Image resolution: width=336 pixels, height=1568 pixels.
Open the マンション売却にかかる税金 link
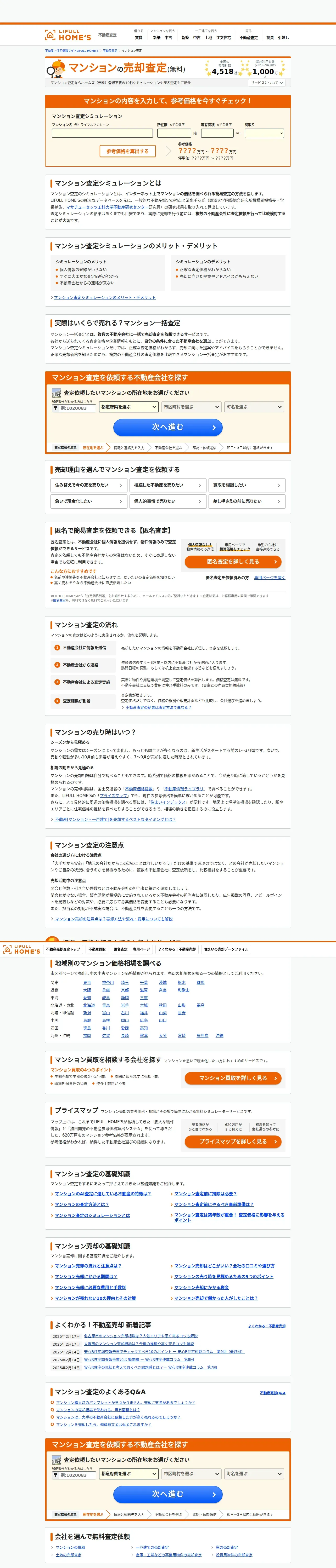point(201,1287)
